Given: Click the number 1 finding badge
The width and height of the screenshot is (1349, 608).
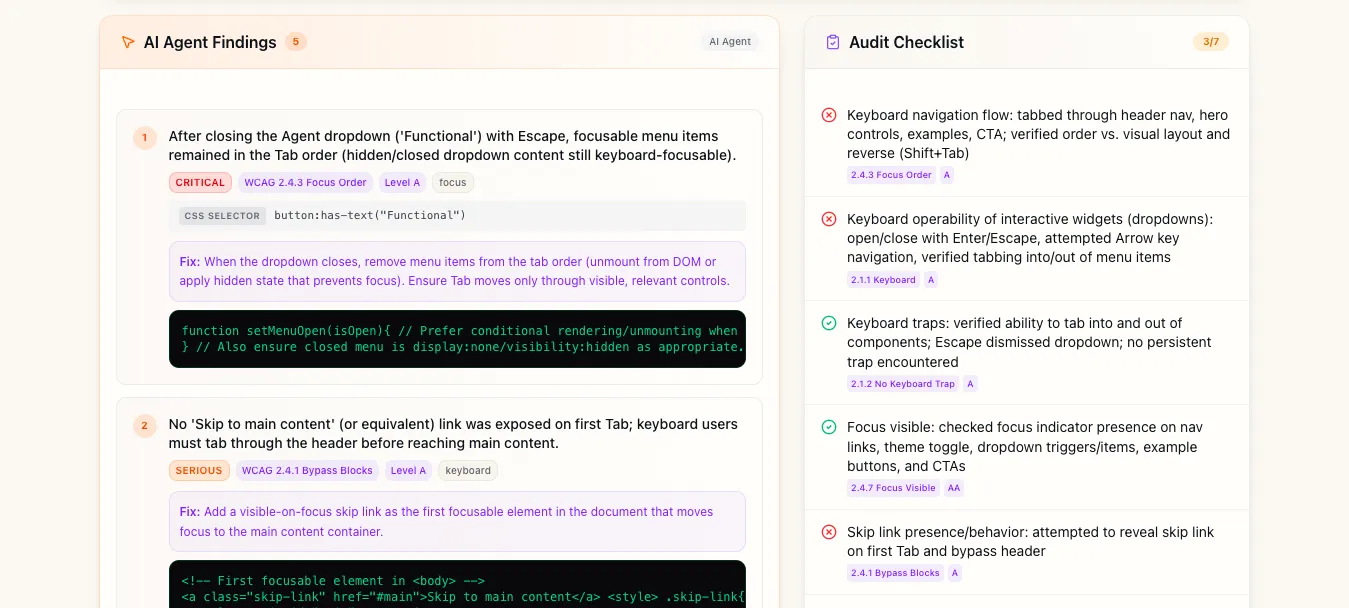Looking at the screenshot, I should click(x=144, y=137).
